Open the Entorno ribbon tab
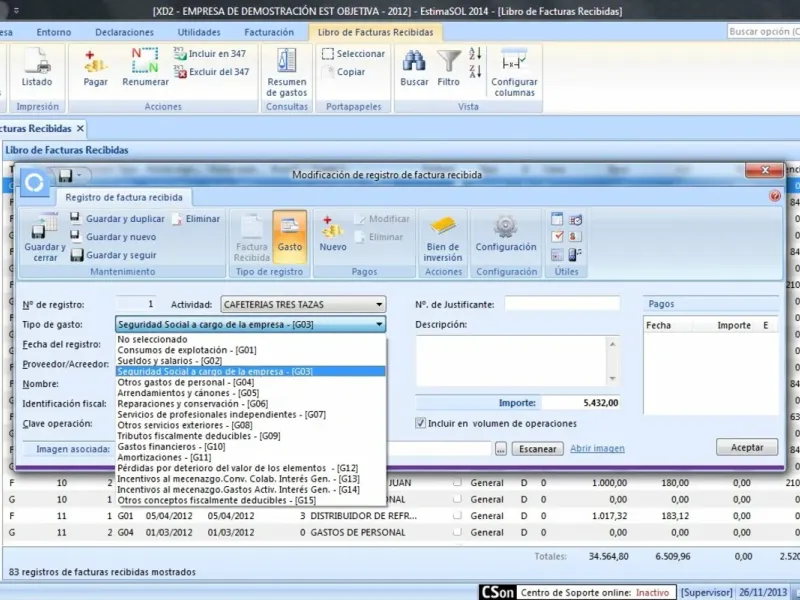800x600 pixels. point(54,32)
